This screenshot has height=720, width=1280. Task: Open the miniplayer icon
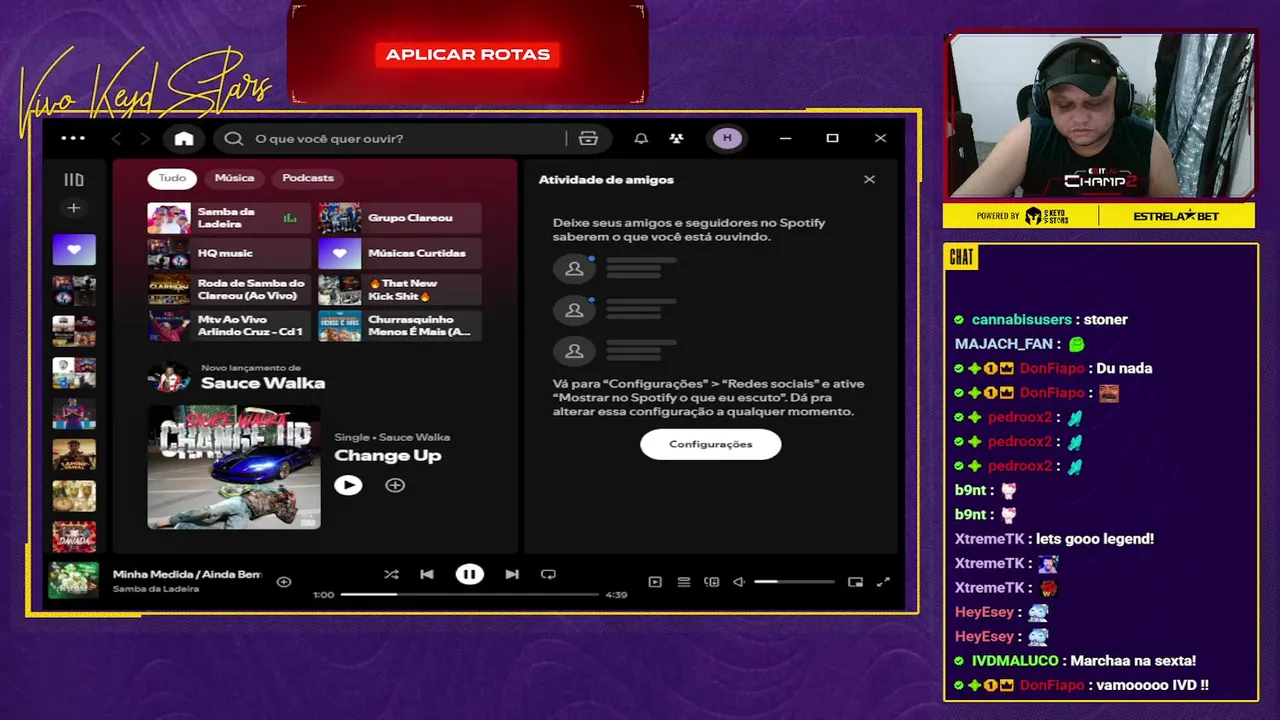pos(855,581)
